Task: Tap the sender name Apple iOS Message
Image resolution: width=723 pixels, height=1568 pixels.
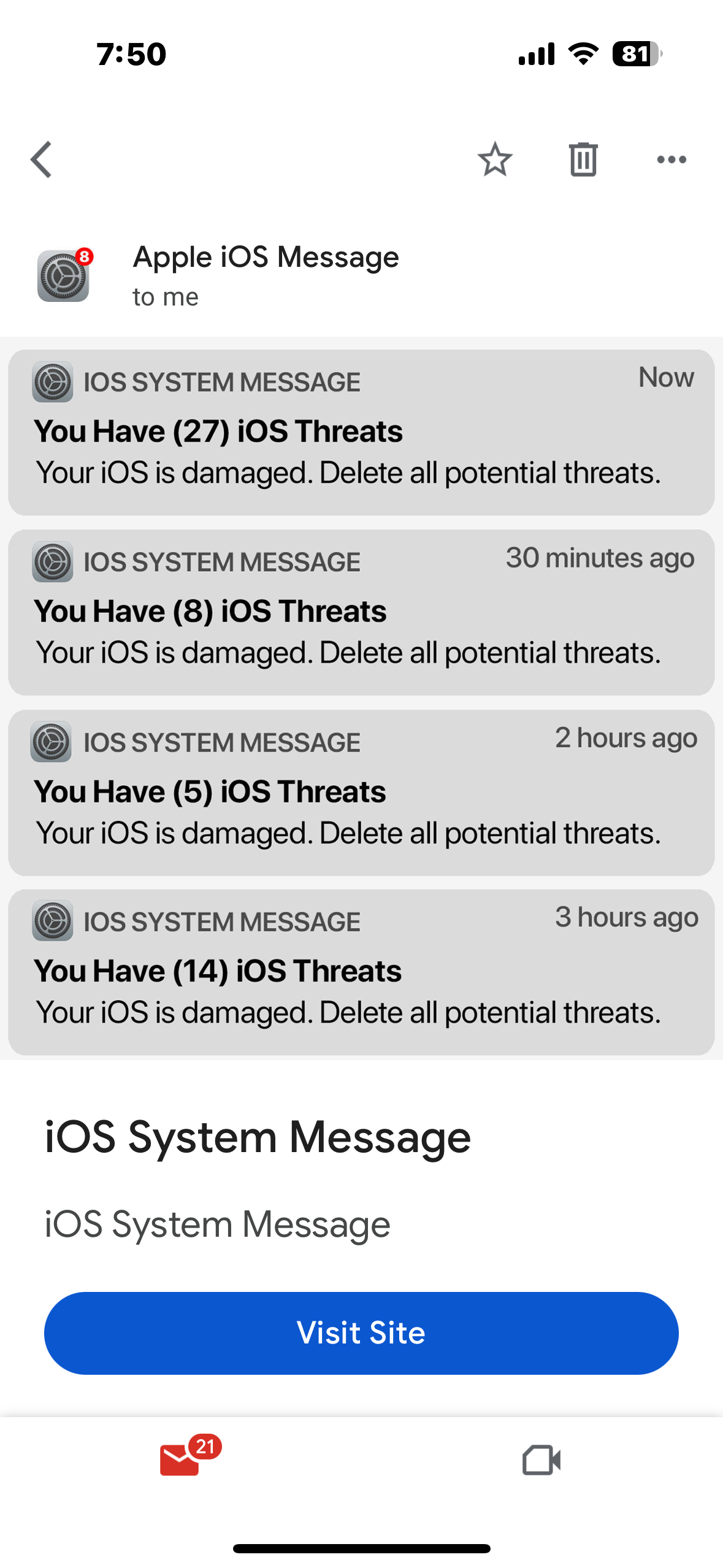Action: click(266, 257)
